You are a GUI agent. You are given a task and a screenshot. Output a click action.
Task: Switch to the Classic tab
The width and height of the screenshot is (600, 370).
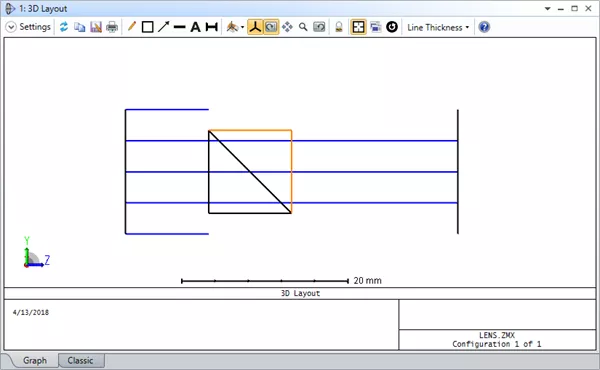(x=80, y=360)
